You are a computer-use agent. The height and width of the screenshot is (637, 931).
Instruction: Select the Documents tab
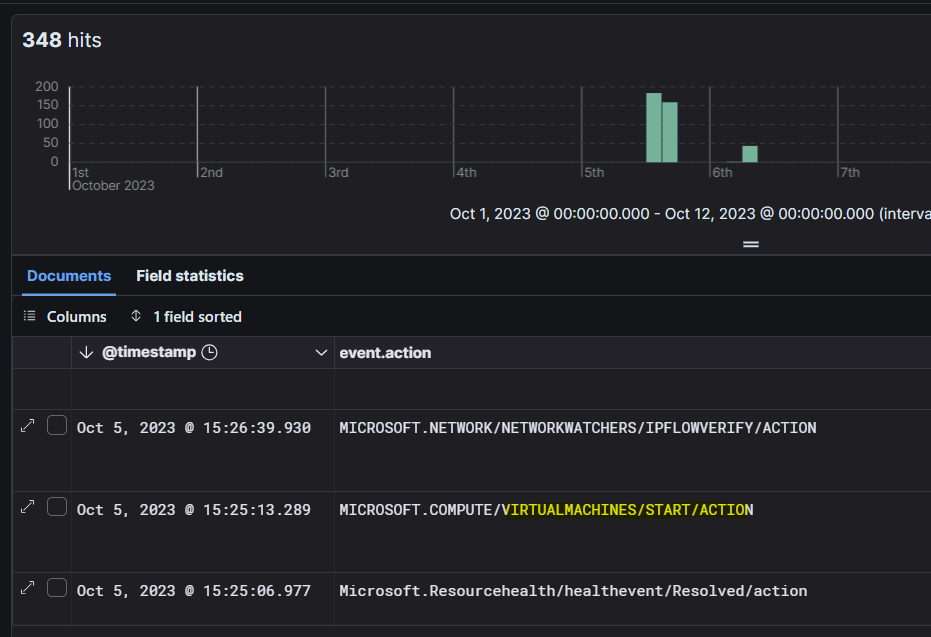point(69,276)
